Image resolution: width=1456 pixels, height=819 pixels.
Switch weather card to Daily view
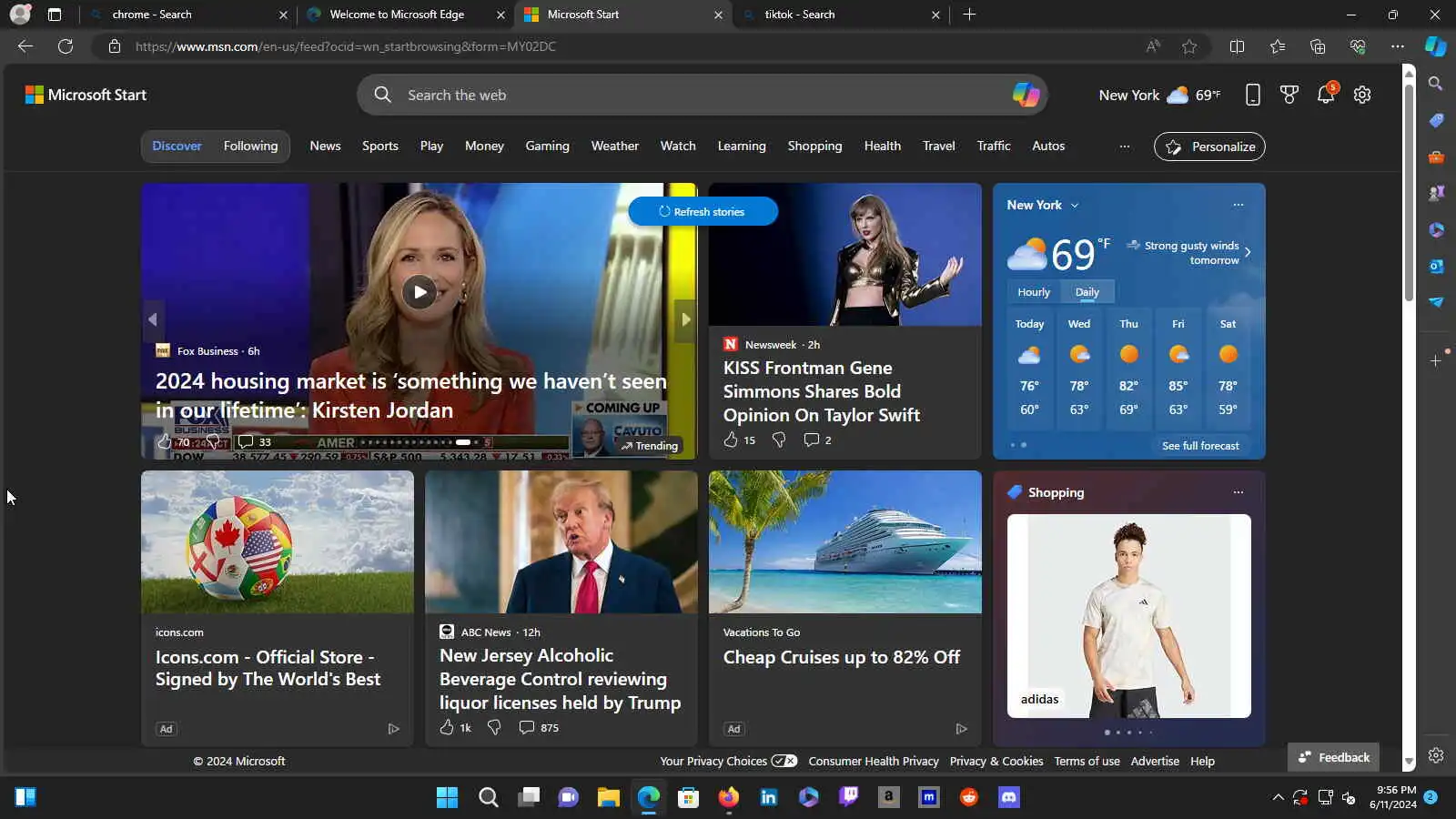tap(1087, 292)
